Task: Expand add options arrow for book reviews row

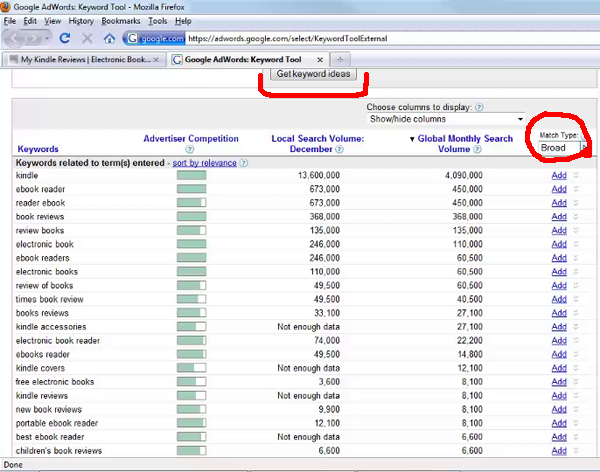Action: tap(575, 216)
